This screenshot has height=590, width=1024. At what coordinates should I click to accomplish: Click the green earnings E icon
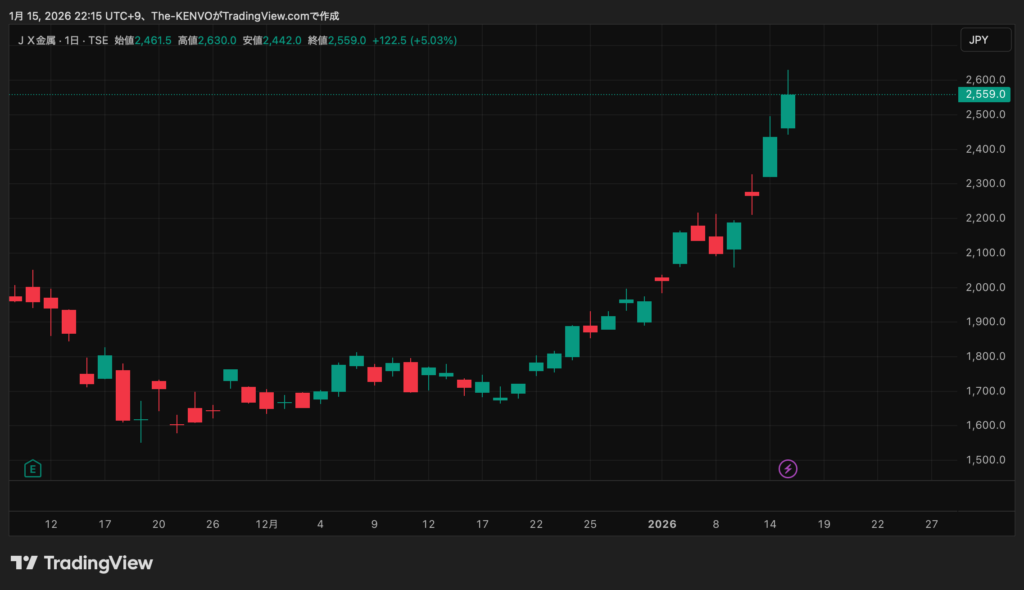[33, 468]
